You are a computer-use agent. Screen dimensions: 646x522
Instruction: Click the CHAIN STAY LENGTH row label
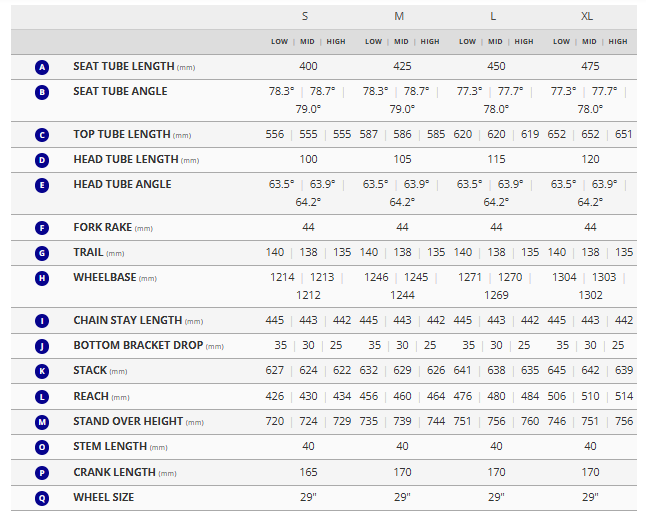pyautogui.click(x=127, y=321)
